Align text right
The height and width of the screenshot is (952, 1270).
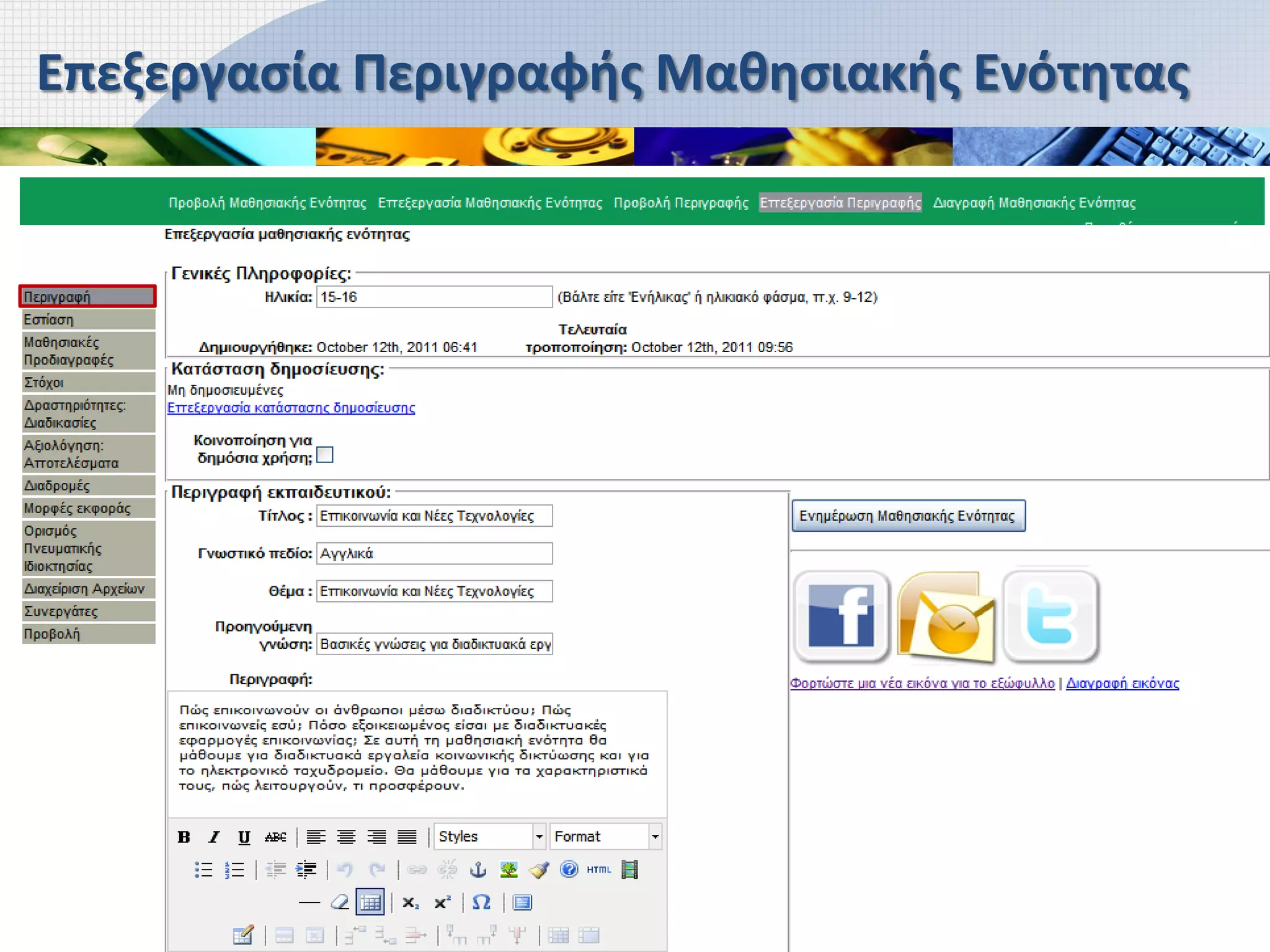point(376,837)
